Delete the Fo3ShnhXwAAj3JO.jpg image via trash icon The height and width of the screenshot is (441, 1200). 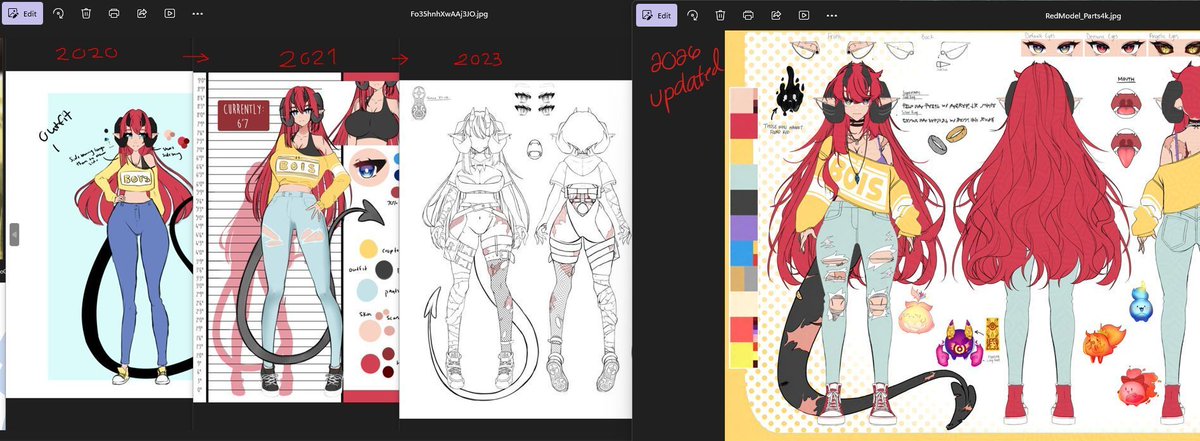click(x=87, y=15)
